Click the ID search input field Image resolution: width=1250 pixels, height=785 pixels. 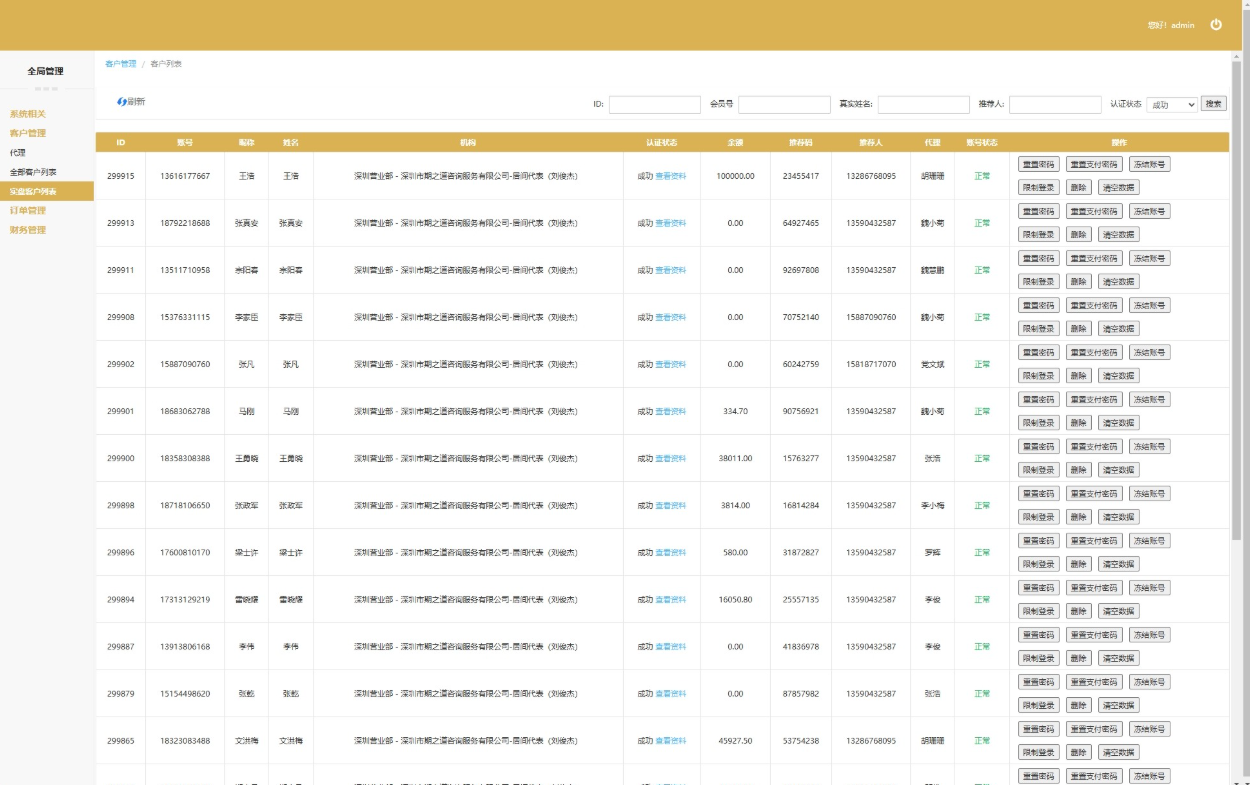[x=654, y=104]
